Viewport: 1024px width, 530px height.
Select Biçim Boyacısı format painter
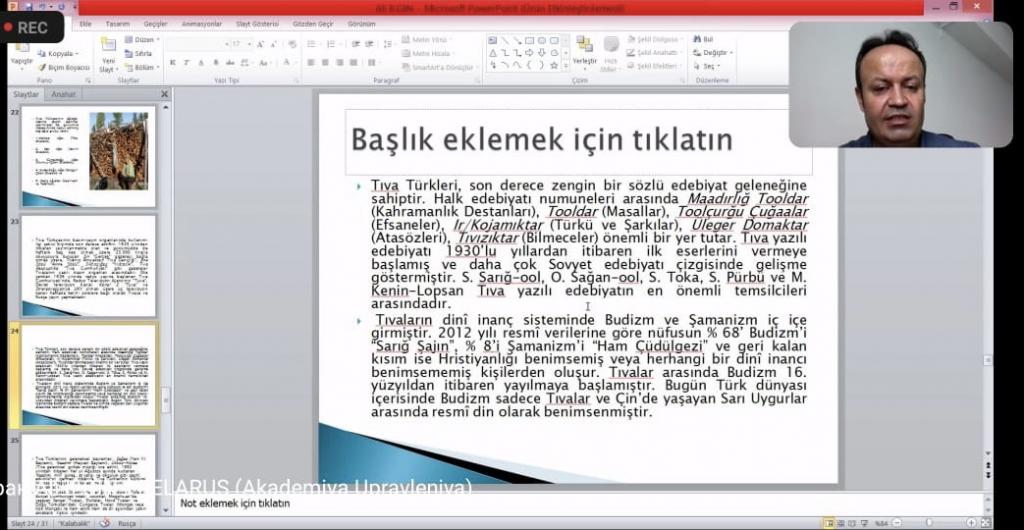[67, 67]
